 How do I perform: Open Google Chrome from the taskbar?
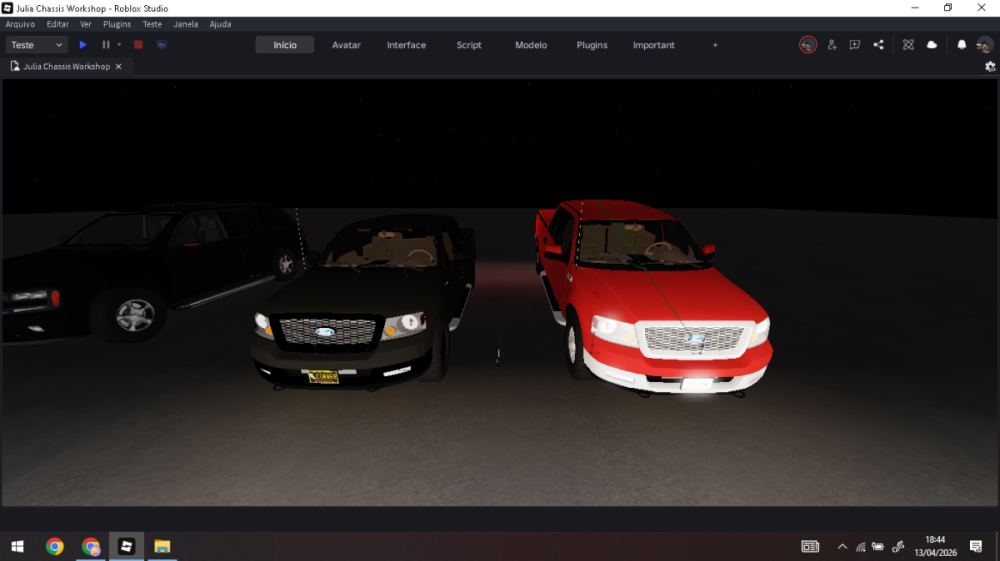[x=55, y=546]
